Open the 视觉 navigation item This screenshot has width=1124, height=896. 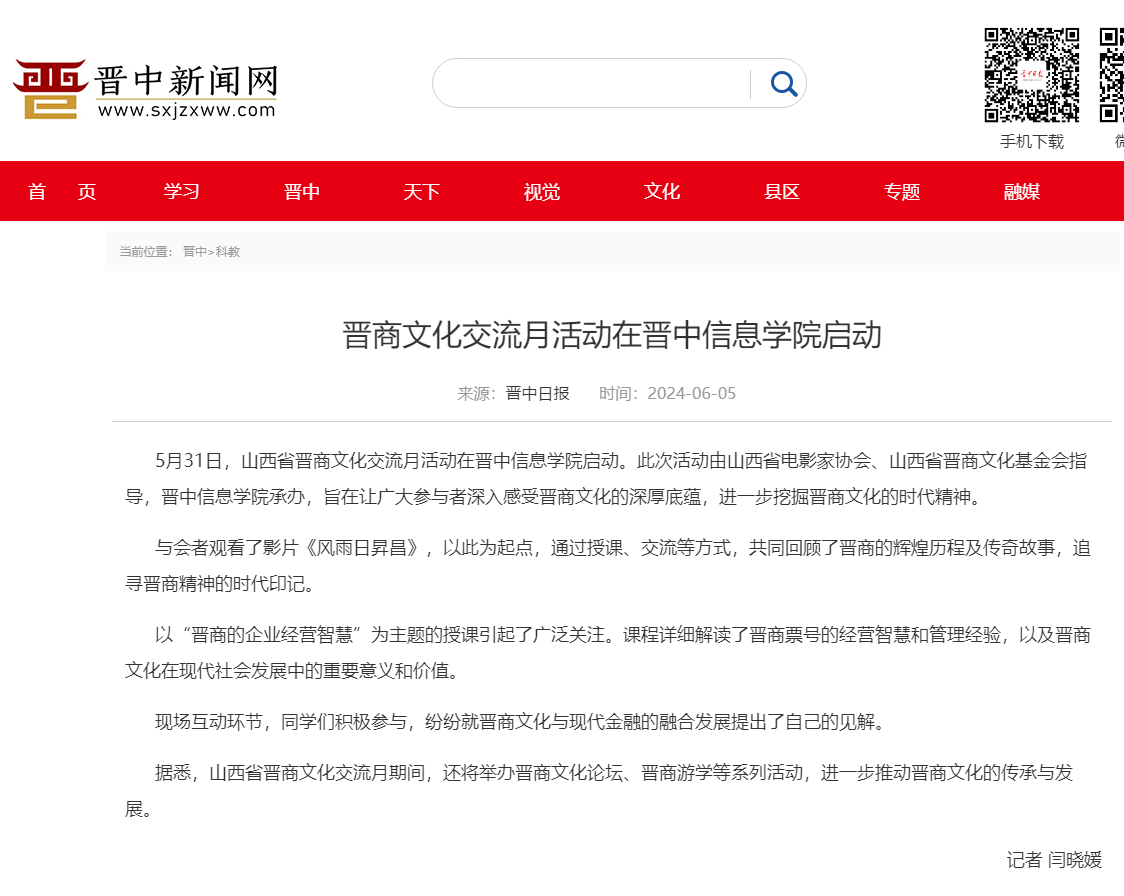[542, 191]
